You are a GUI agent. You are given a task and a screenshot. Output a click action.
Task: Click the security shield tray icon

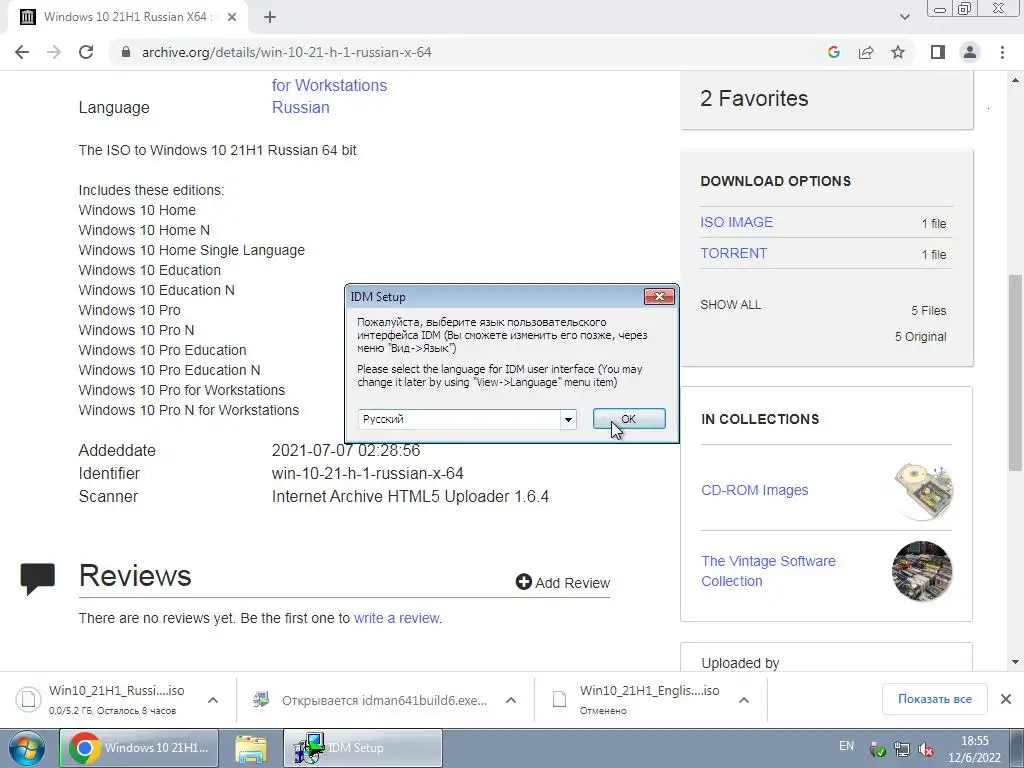[878, 750]
